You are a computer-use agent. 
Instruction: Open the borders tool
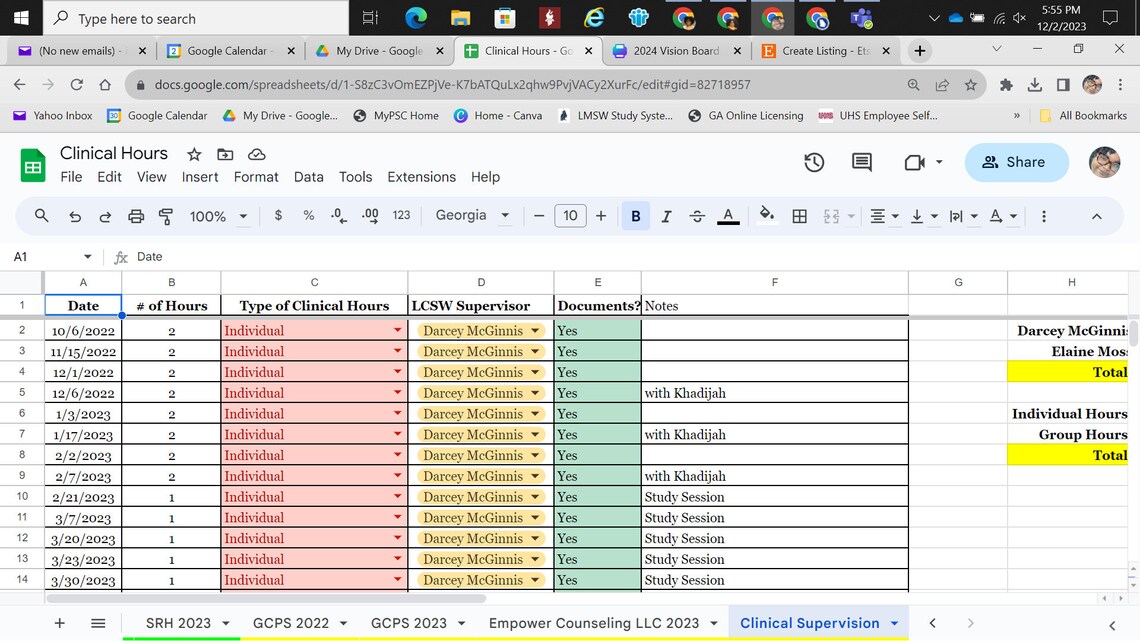pyautogui.click(x=799, y=215)
